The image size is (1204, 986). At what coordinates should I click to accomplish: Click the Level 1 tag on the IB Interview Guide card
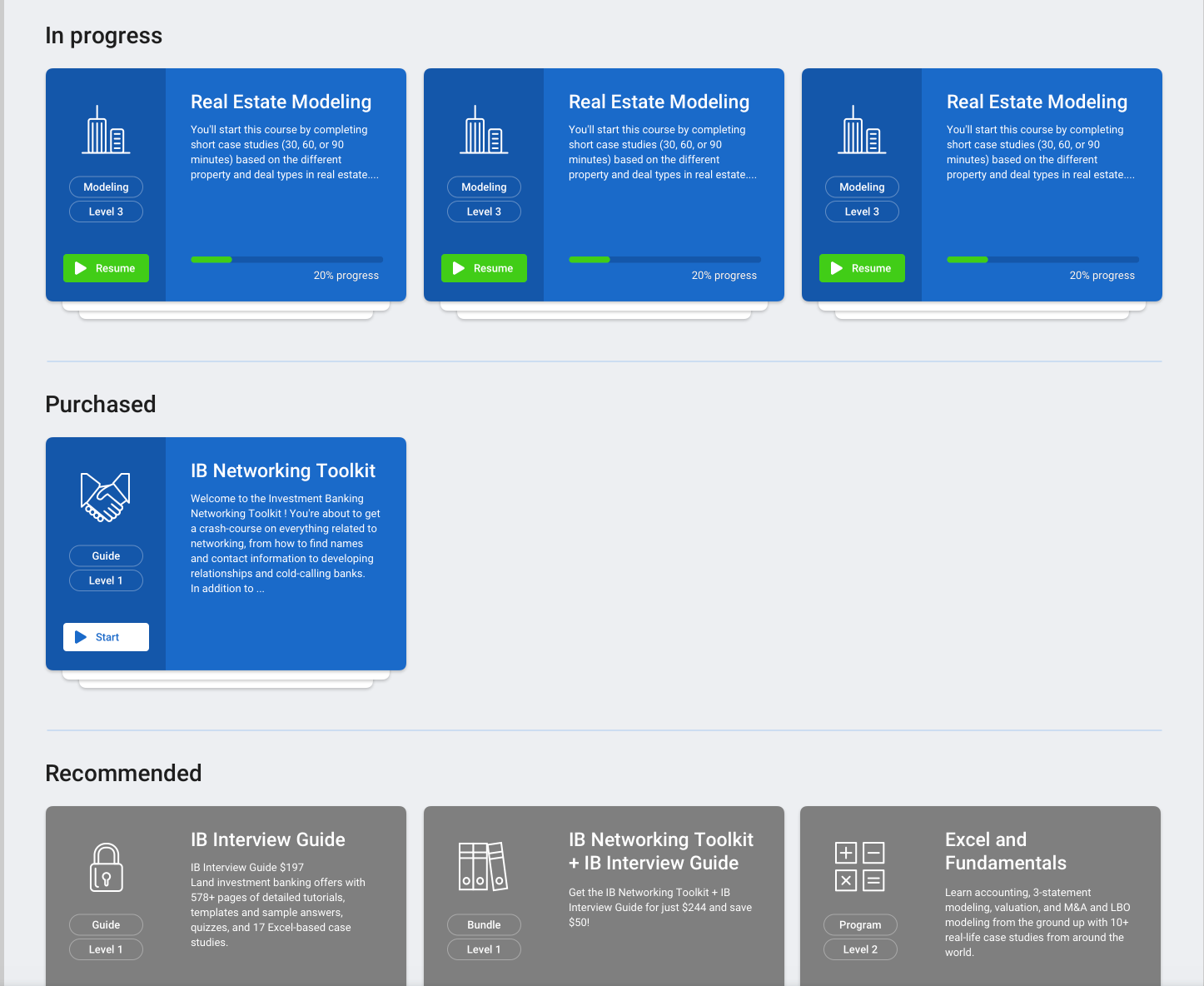pos(106,949)
